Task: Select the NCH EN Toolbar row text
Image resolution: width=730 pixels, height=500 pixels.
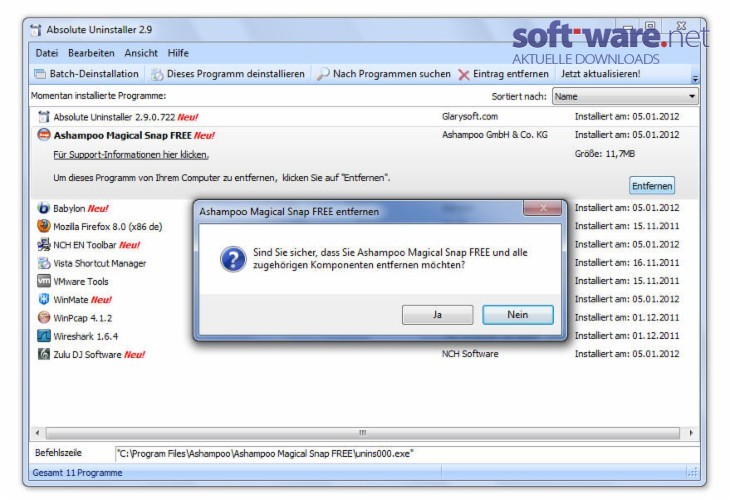Action: click(x=85, y=245)
